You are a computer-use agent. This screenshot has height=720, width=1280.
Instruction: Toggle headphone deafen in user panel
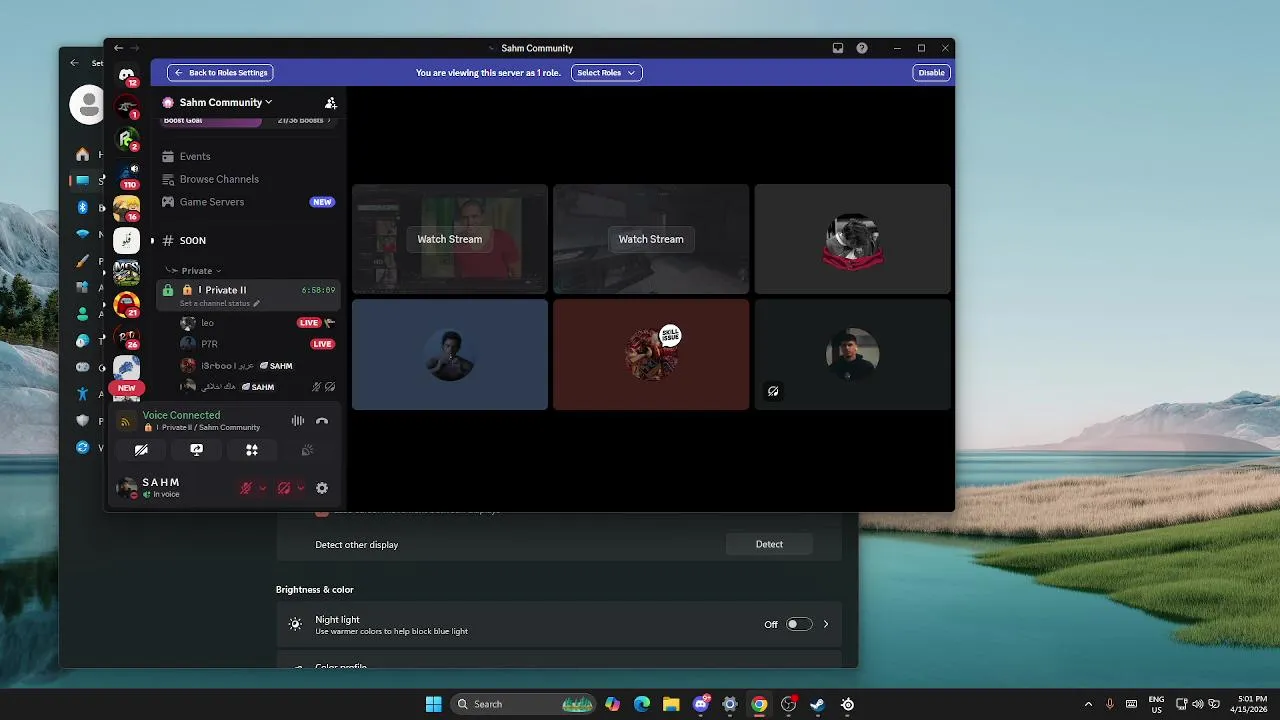pyautogui.click(x=284, y=488)
